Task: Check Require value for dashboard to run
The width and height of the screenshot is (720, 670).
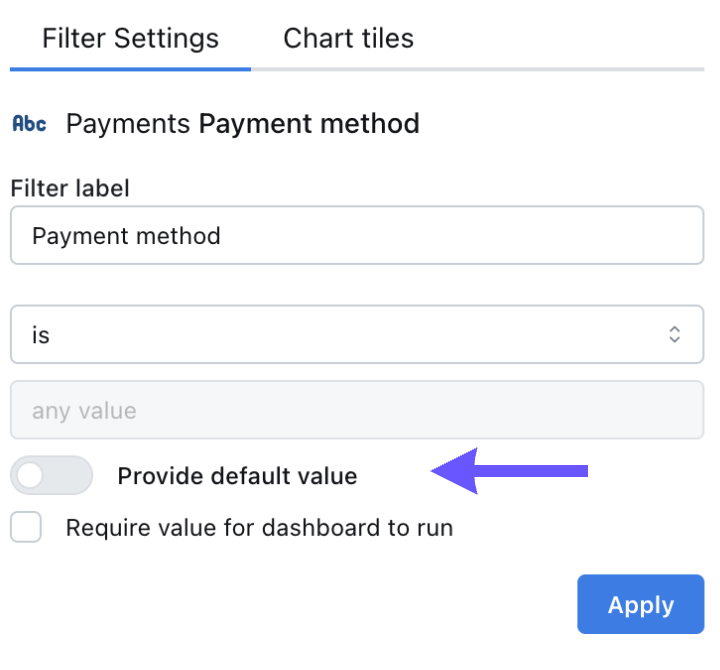Action: [26, 527]
